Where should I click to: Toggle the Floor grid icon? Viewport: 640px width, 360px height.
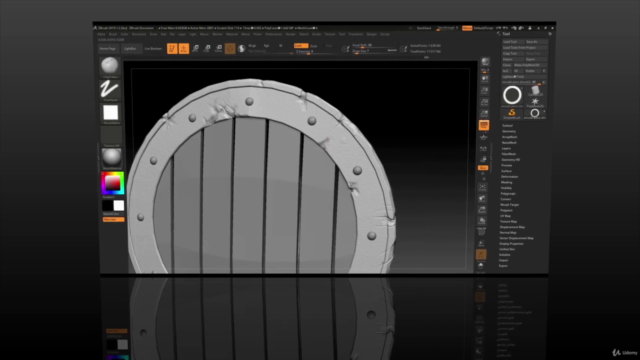[484, 138]
